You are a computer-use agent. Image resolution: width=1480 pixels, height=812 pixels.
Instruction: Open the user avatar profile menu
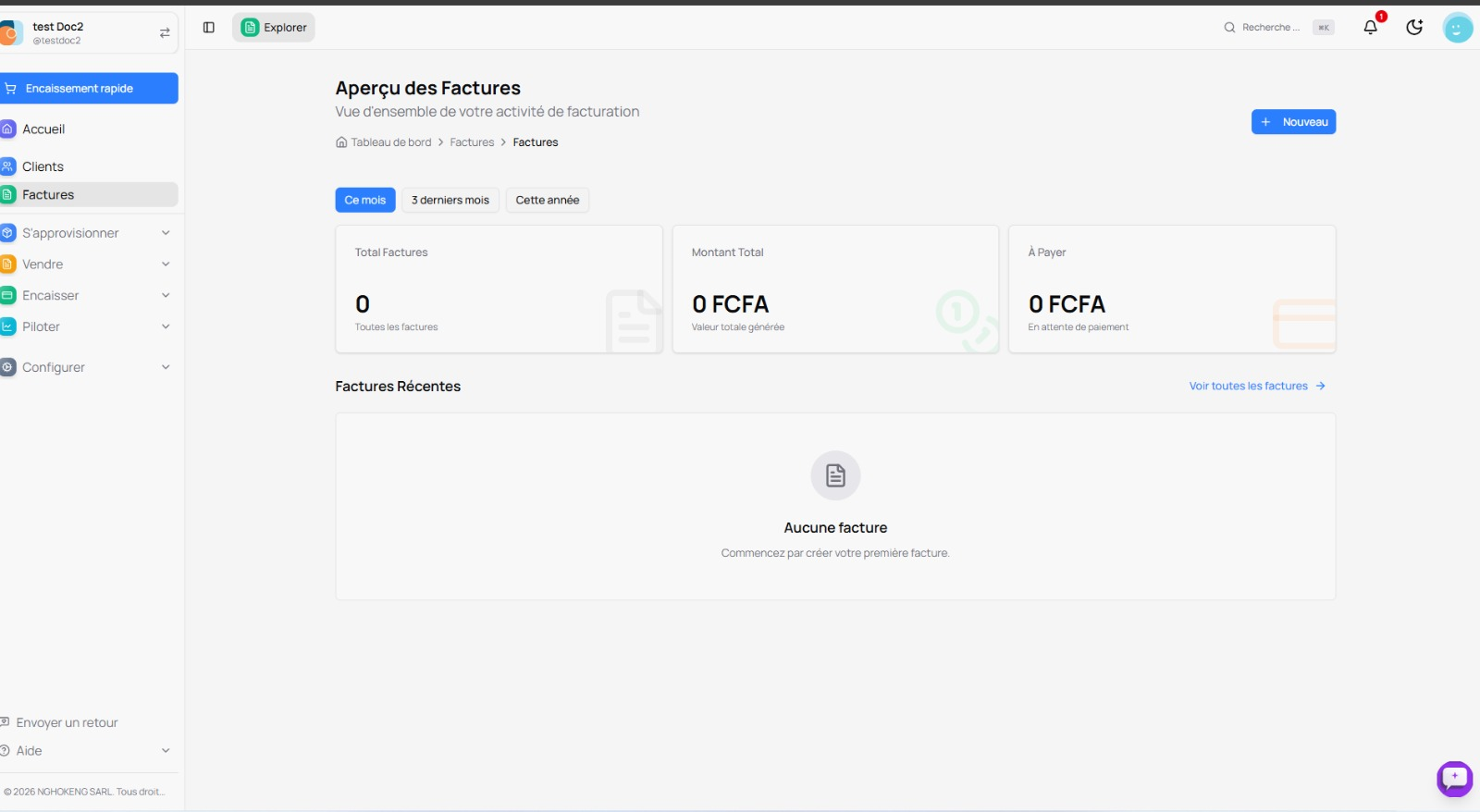point(1457,28)
